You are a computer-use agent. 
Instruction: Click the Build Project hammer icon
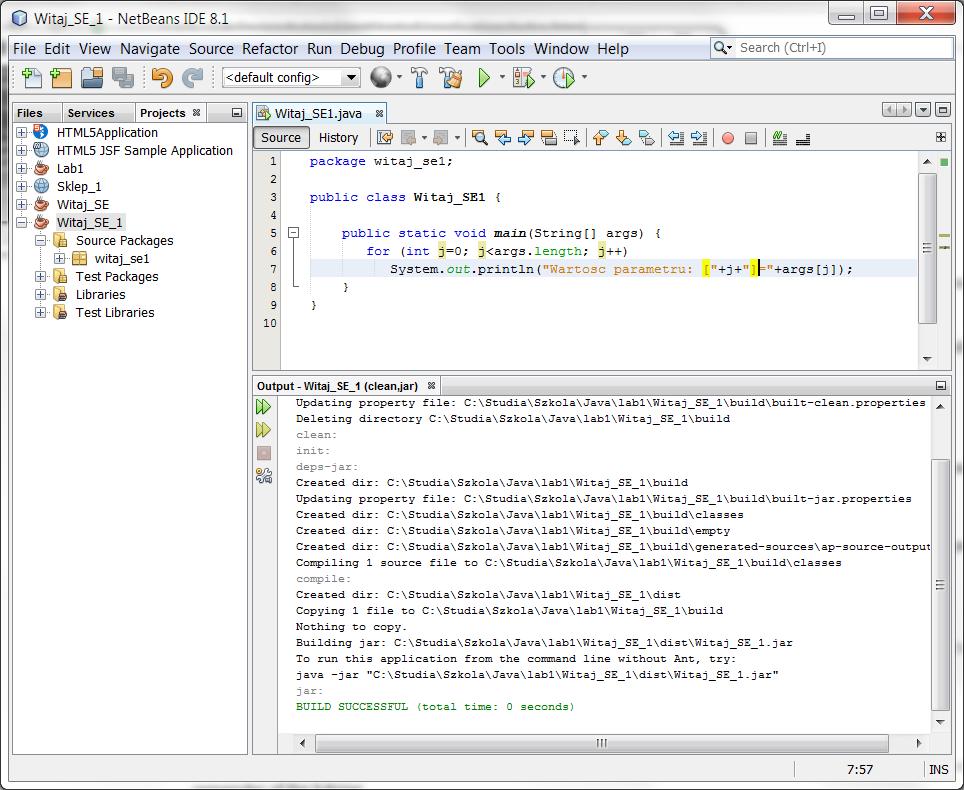tap(419, 77)
